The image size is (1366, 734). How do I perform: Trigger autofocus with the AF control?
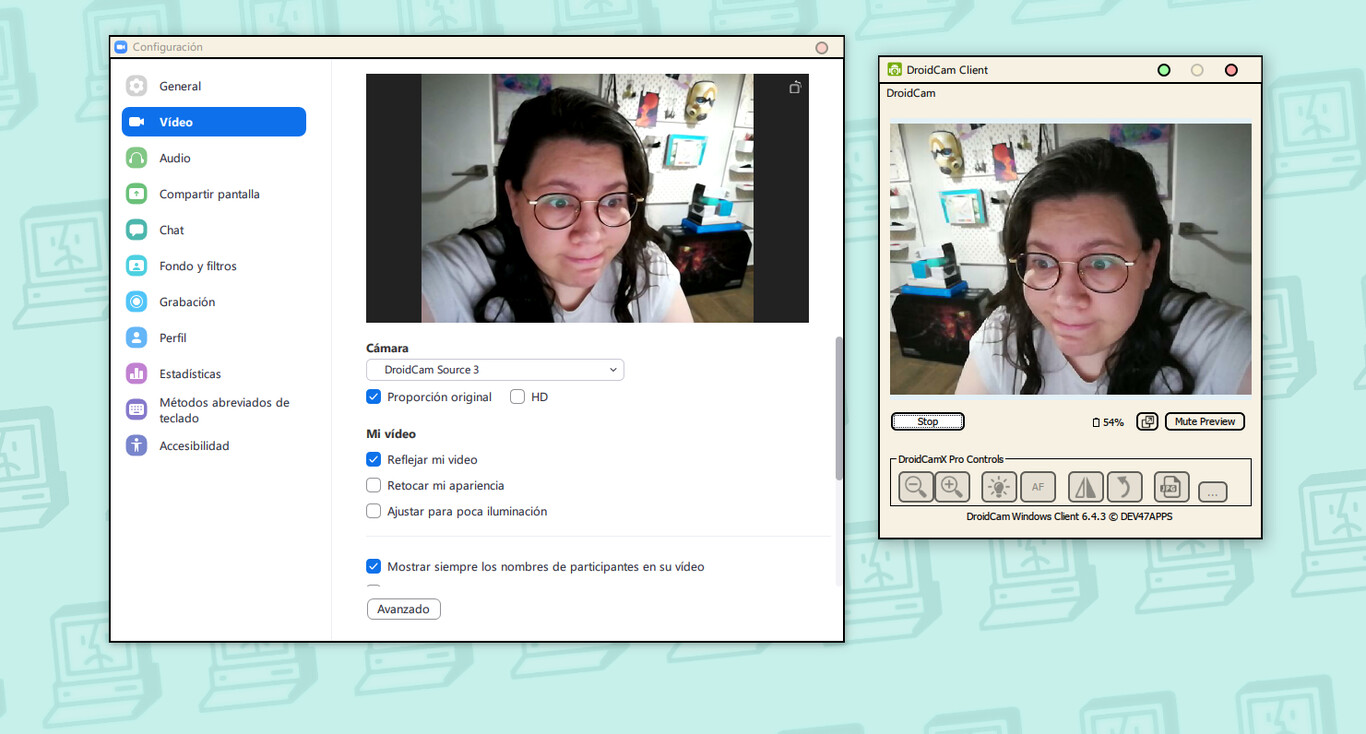pos(1037,487)
